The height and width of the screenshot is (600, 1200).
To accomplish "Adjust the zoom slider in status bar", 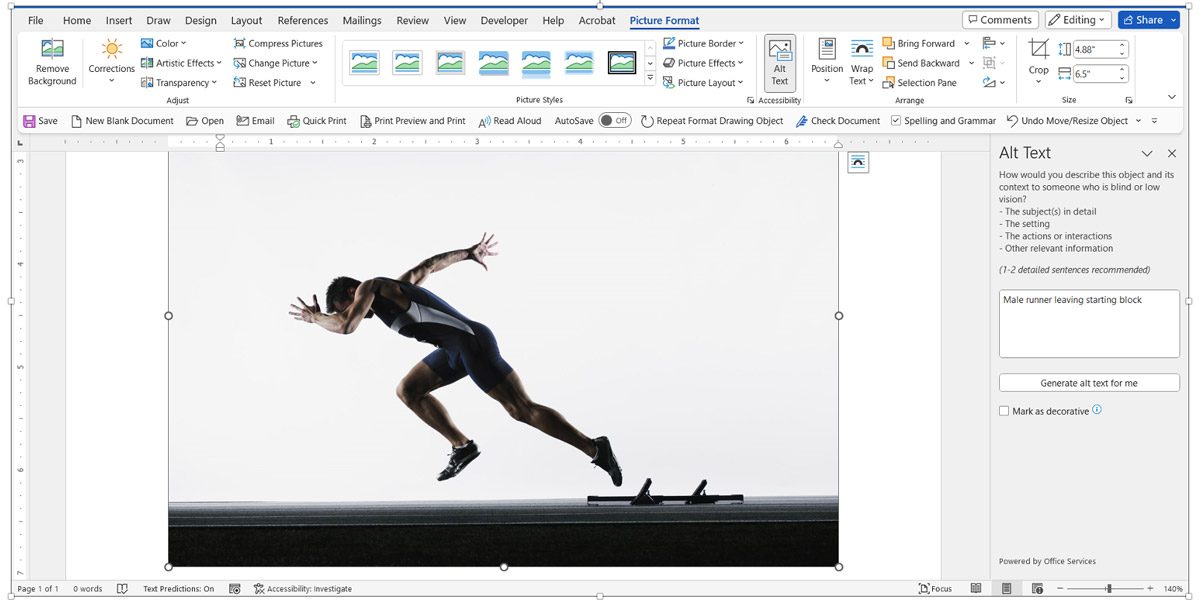I will (x=1108, y=589).
